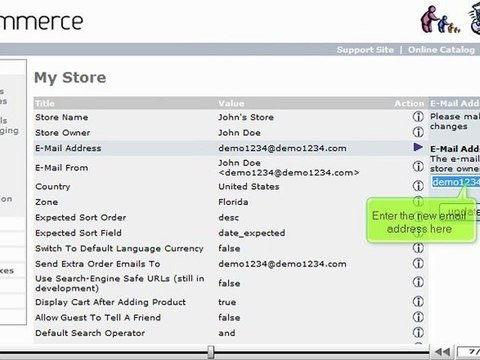Image resolution: width=480 pixels, height=360 pixels.
Task: Click the Country title cell
Action: click(53, 187)
